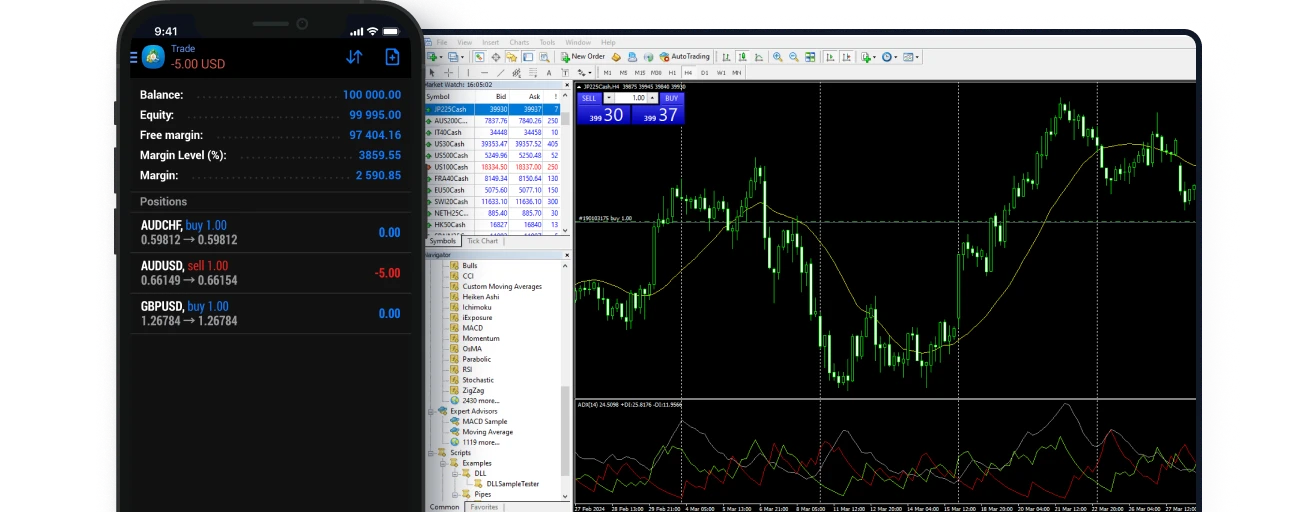
Task: Switch to the Tick Chart tab
Action: tap(482, 241)
